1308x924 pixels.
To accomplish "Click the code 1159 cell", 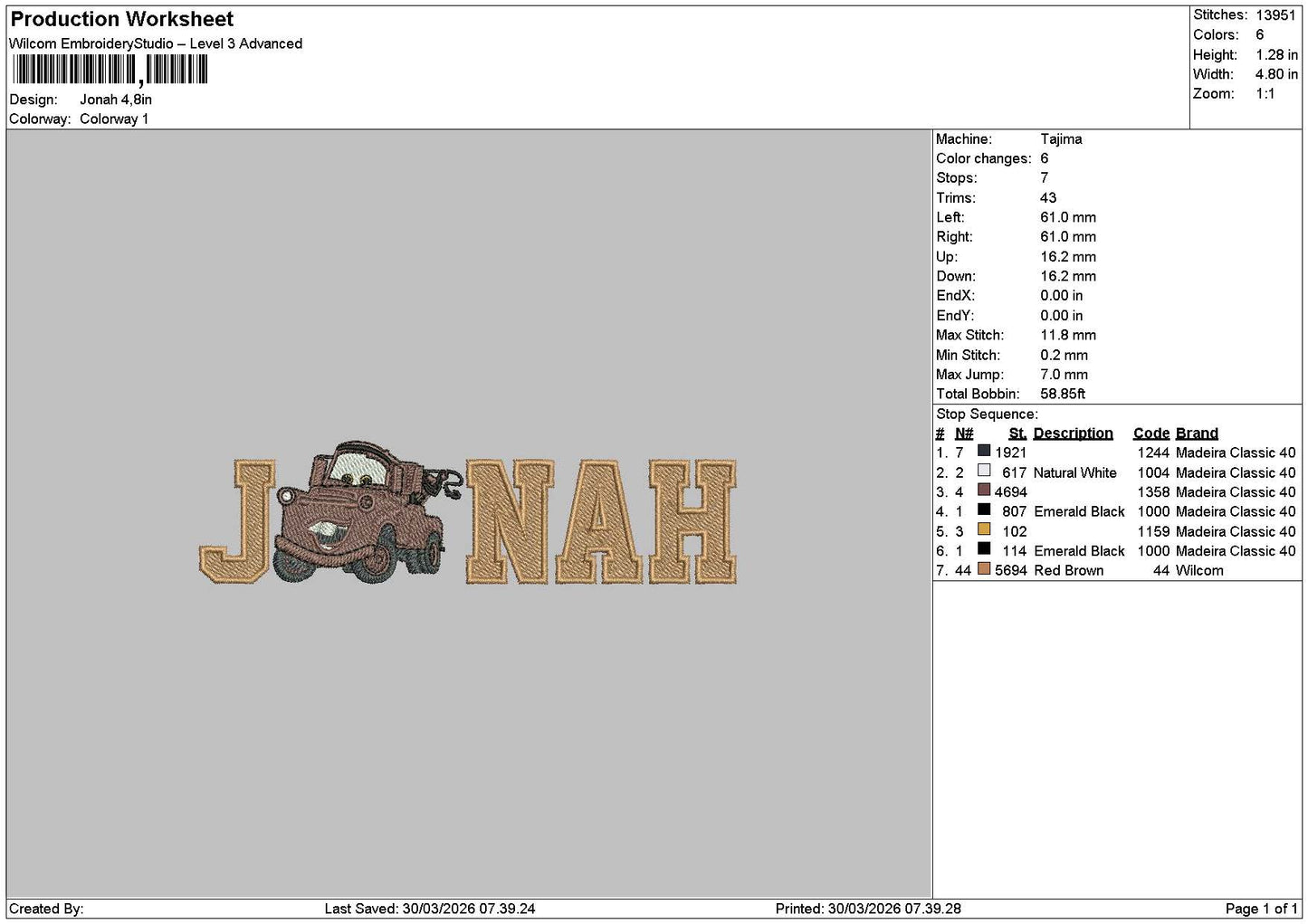I will click(x=1153, y=531).
